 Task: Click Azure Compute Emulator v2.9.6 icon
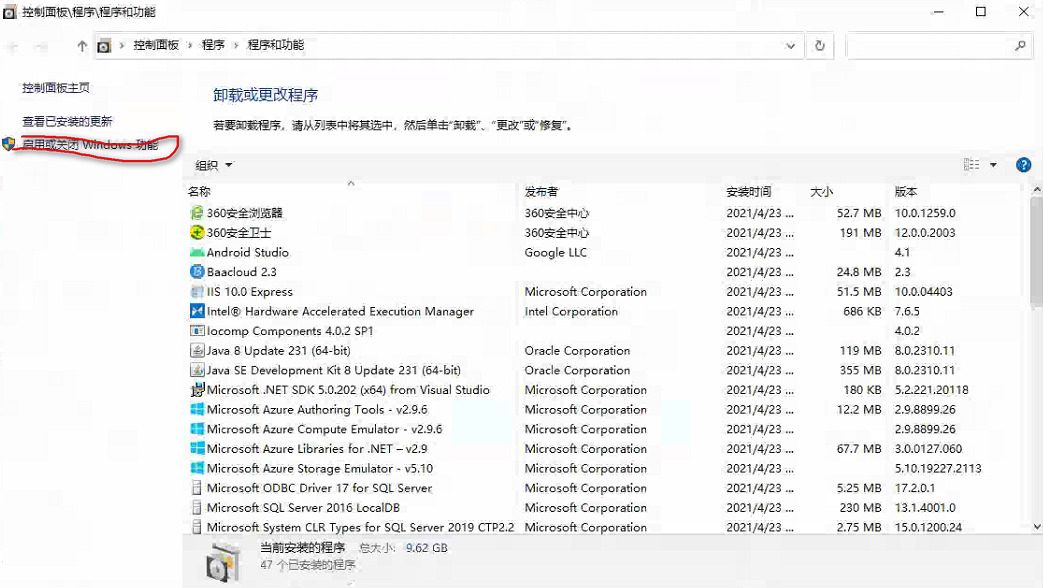pyautogui.click(x=197, y=429)
